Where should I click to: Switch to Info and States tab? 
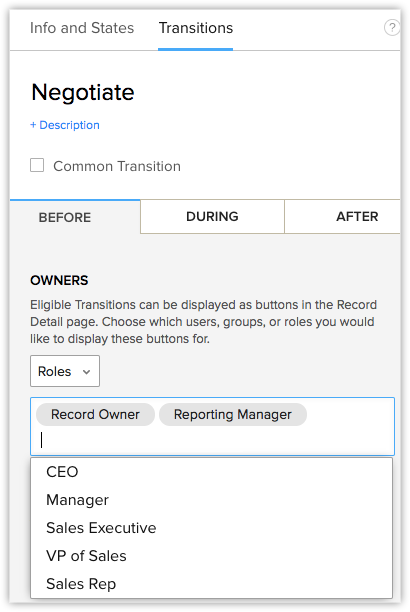coord(82,28)
